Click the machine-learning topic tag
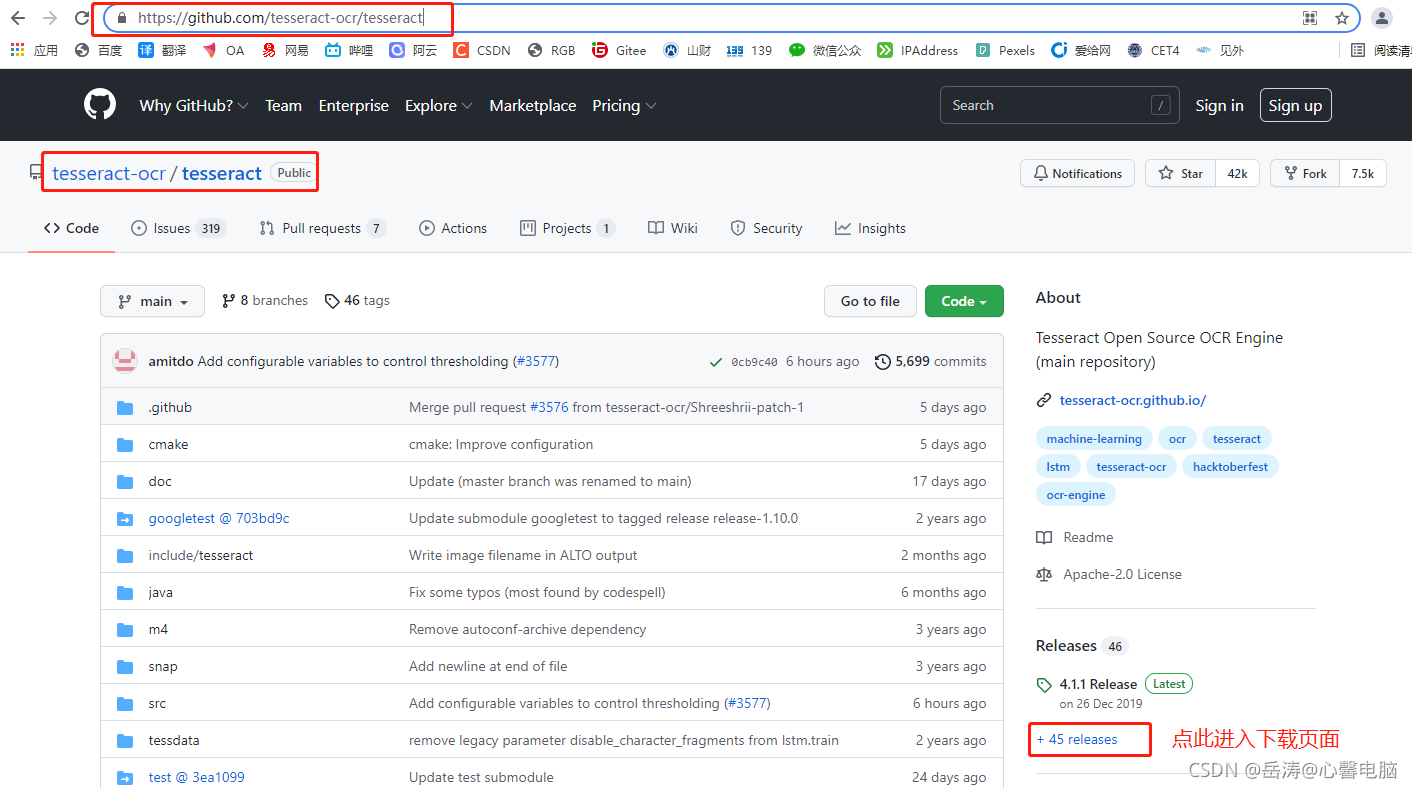Screen dimensions: 1412x788 click(x=1094, y=438)
